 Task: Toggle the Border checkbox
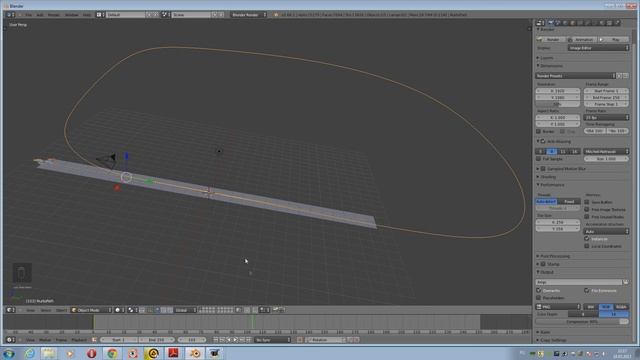point(538,131)
